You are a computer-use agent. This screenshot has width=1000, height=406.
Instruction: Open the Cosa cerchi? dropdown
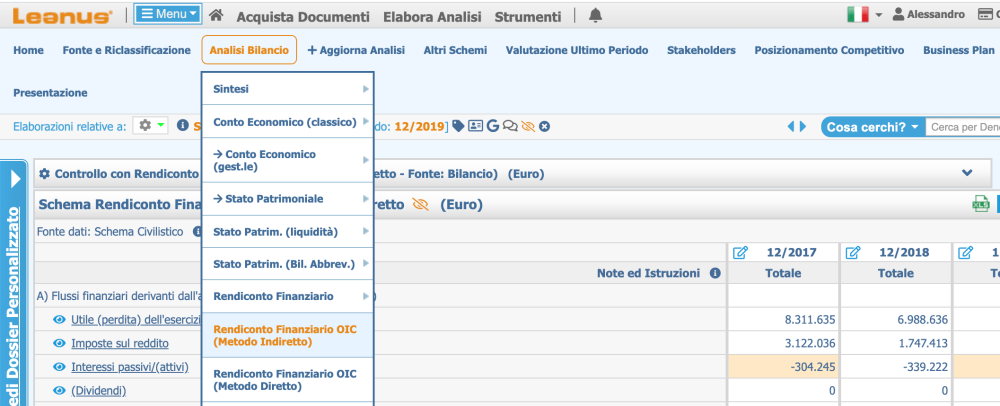[x=871, y=127]
